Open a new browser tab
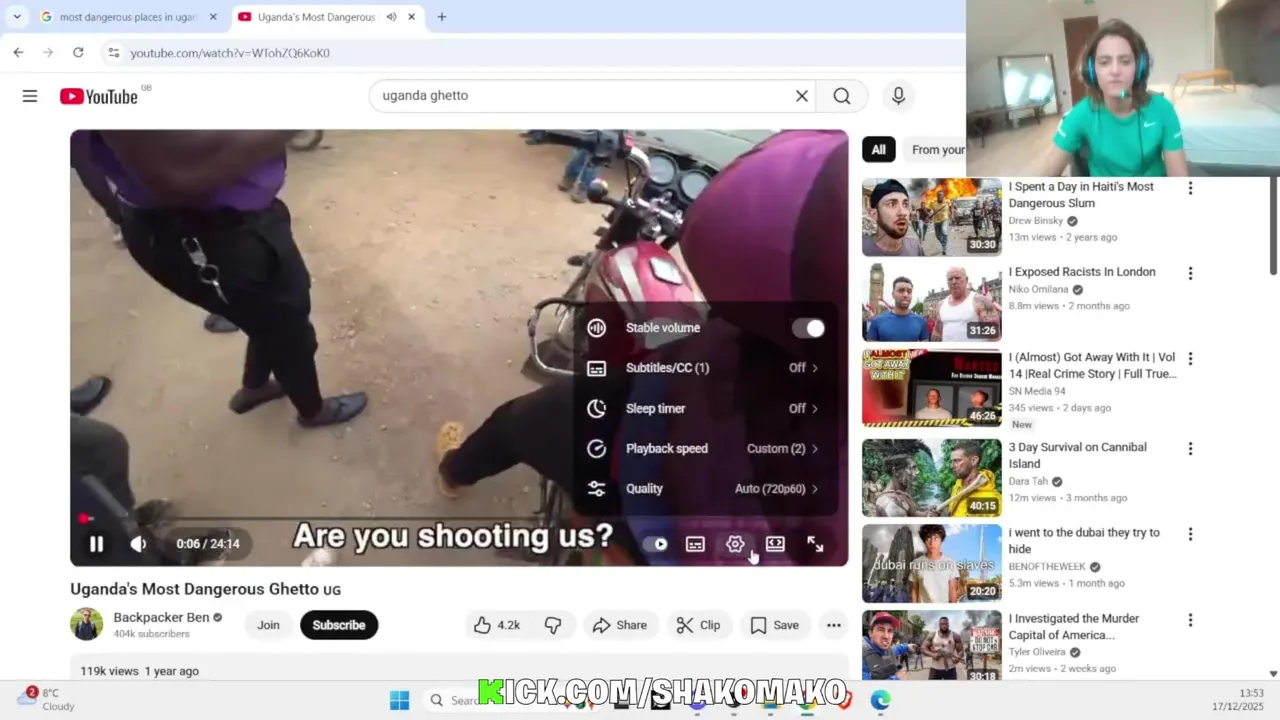 coord(441,17)
